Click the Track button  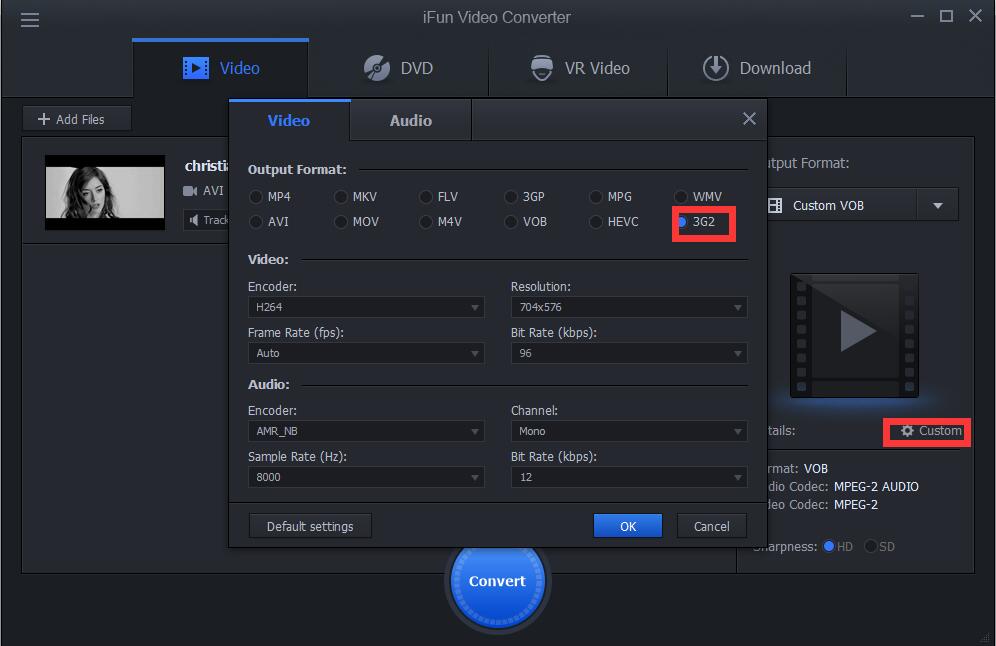(206, 220)
